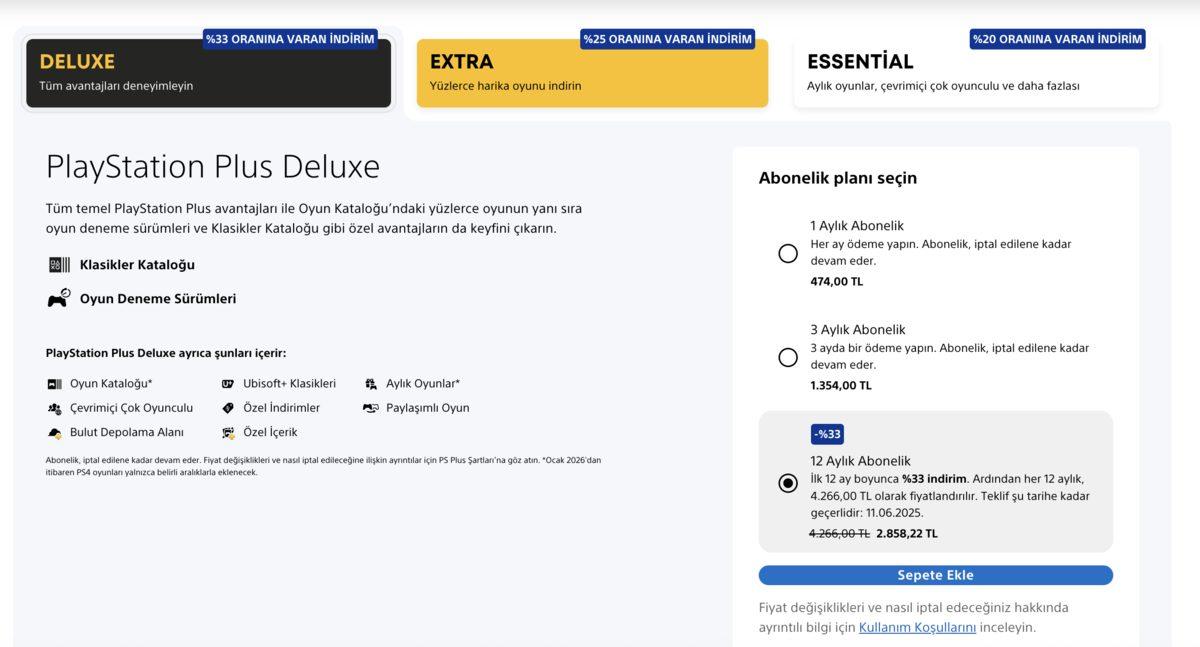The image size is (1200, 647).
Task: Click the Paylaşımlı Oyun icon
Action: [x=371, y=408]
